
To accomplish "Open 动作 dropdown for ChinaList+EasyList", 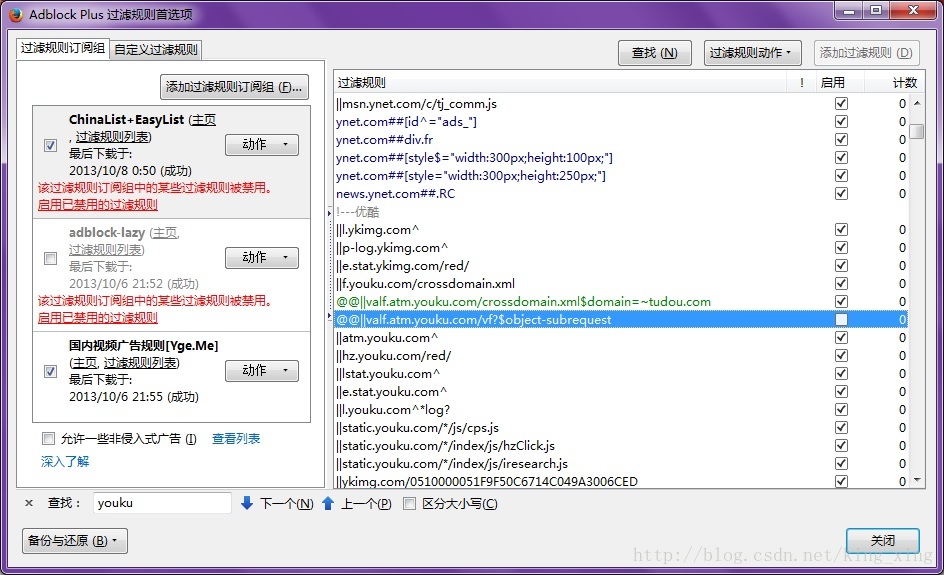I will tap(262, 145).
